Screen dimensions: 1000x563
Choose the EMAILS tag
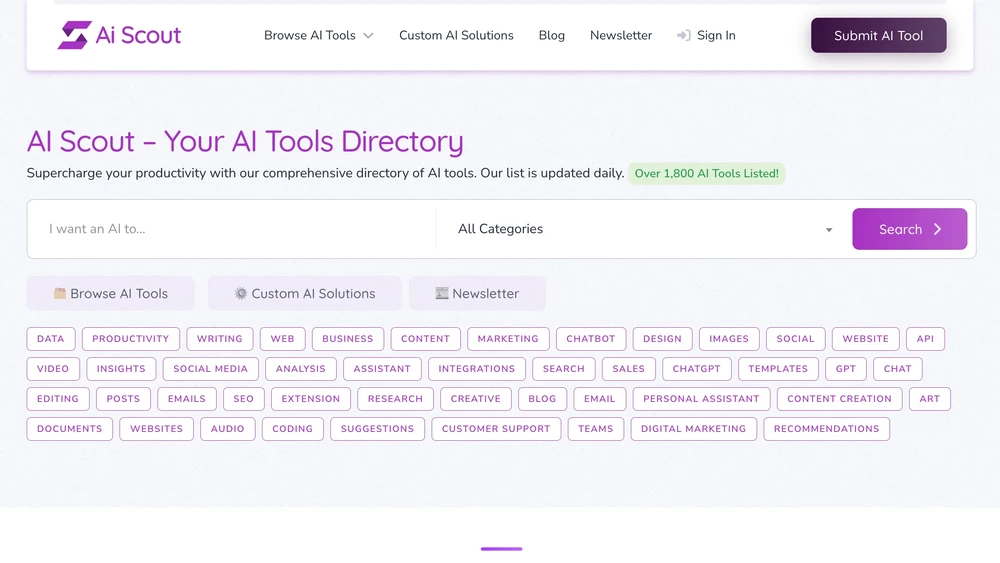(x=187, y=398)
